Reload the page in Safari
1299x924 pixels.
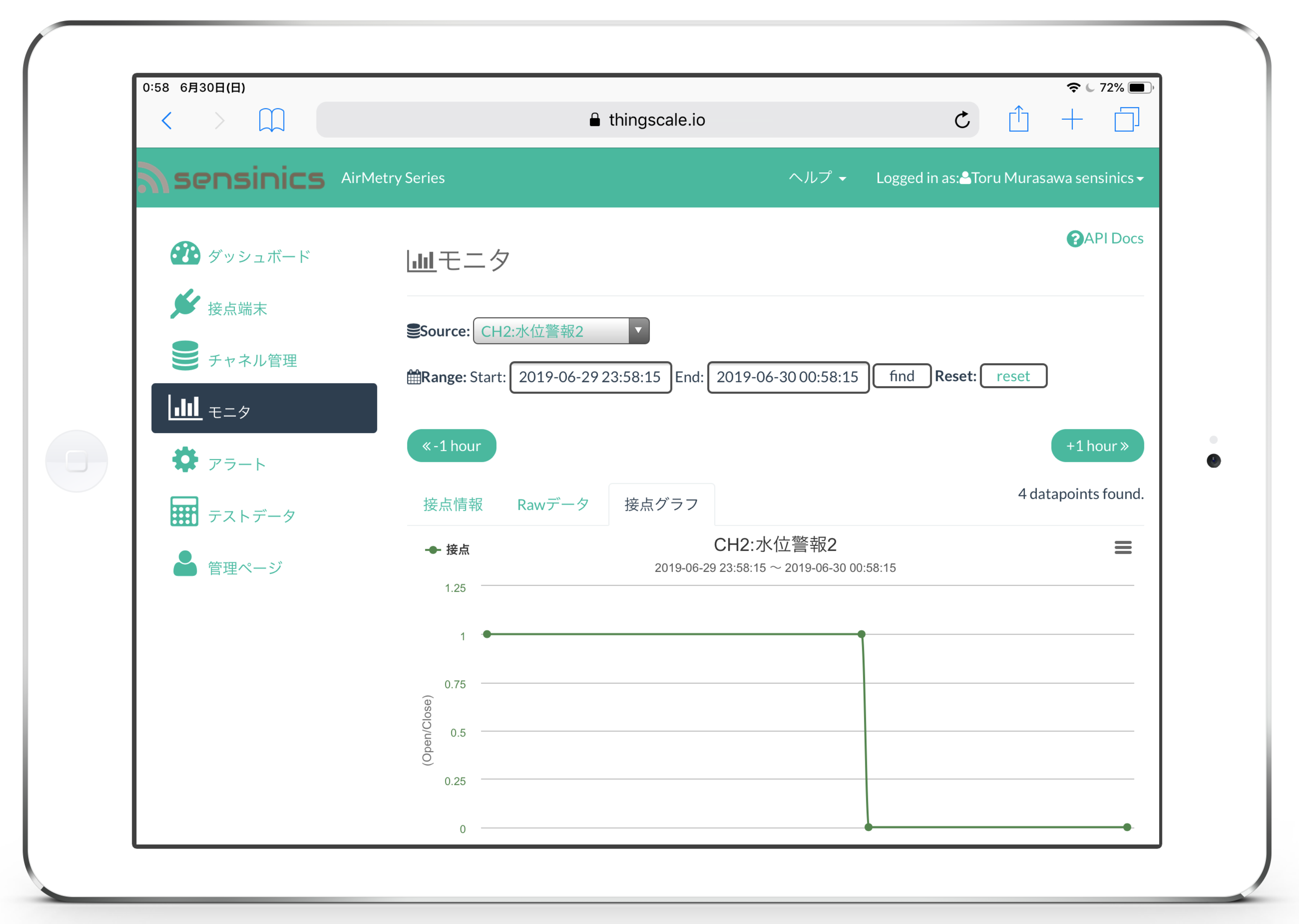(962, 120)
